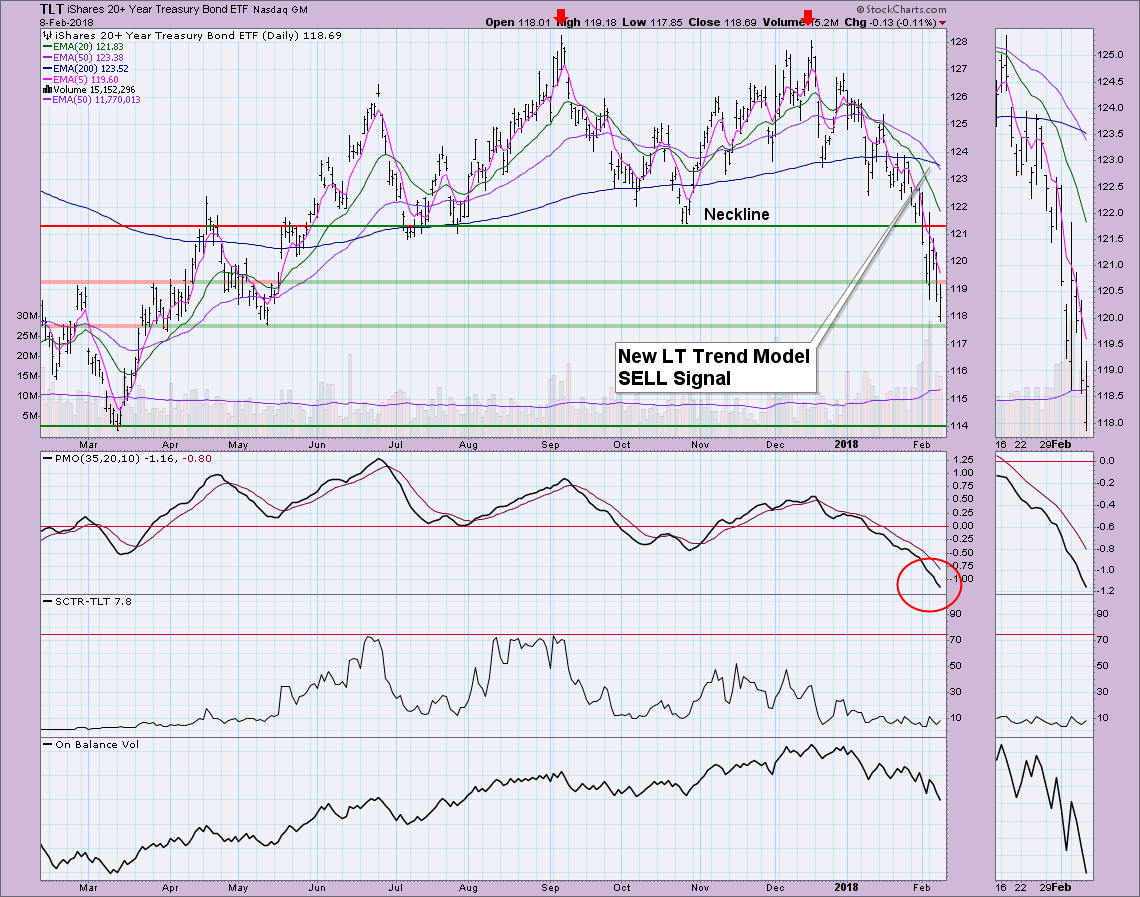Click the 'Chg -0.13 (-0.11%)' readout

tap(890, 23)
